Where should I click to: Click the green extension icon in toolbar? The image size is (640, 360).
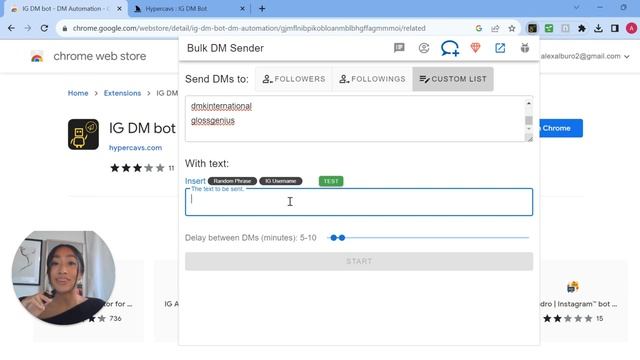(549, 28)
